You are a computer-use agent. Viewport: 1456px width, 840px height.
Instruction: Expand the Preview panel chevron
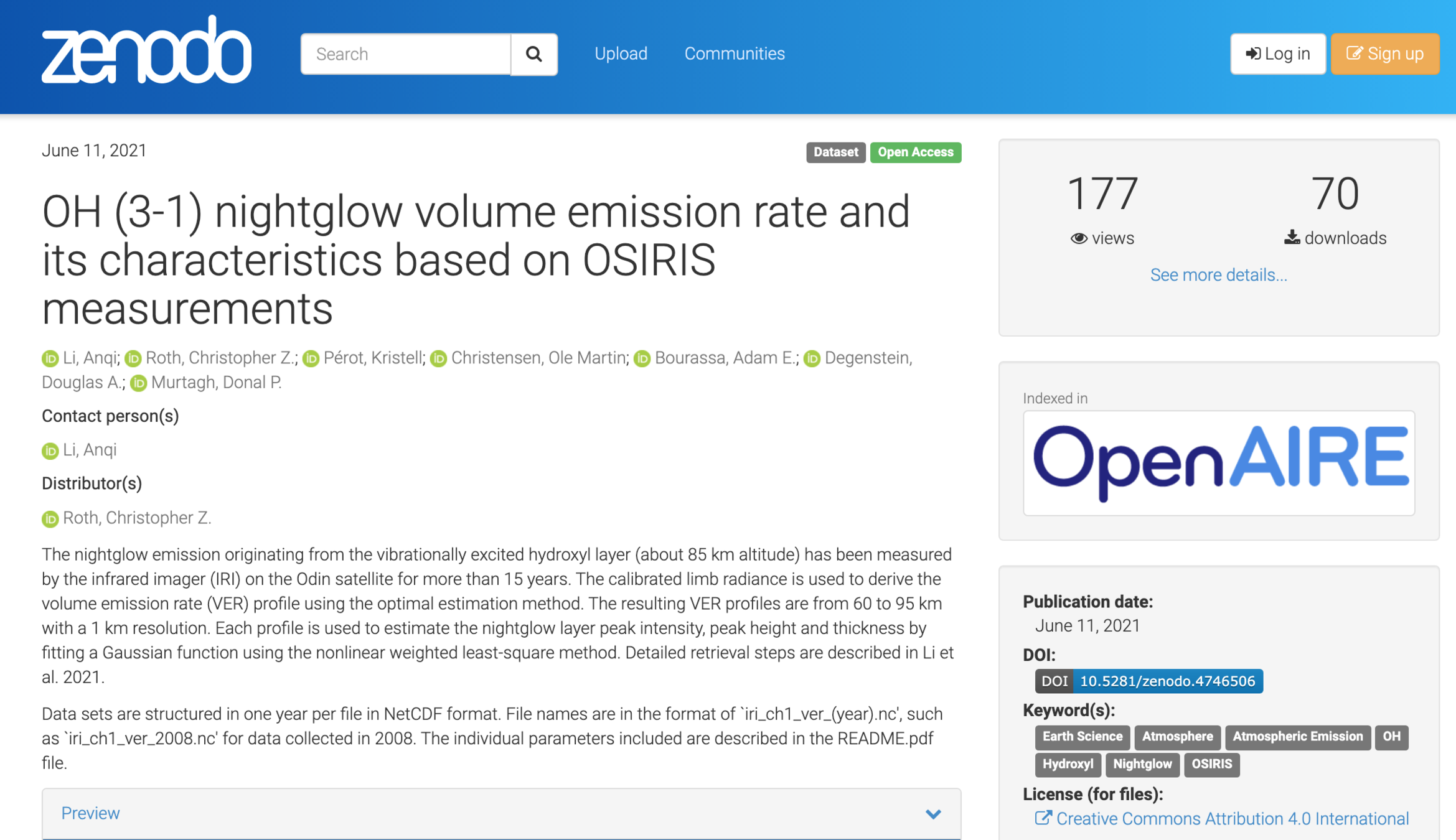click(x=932, y=814)
